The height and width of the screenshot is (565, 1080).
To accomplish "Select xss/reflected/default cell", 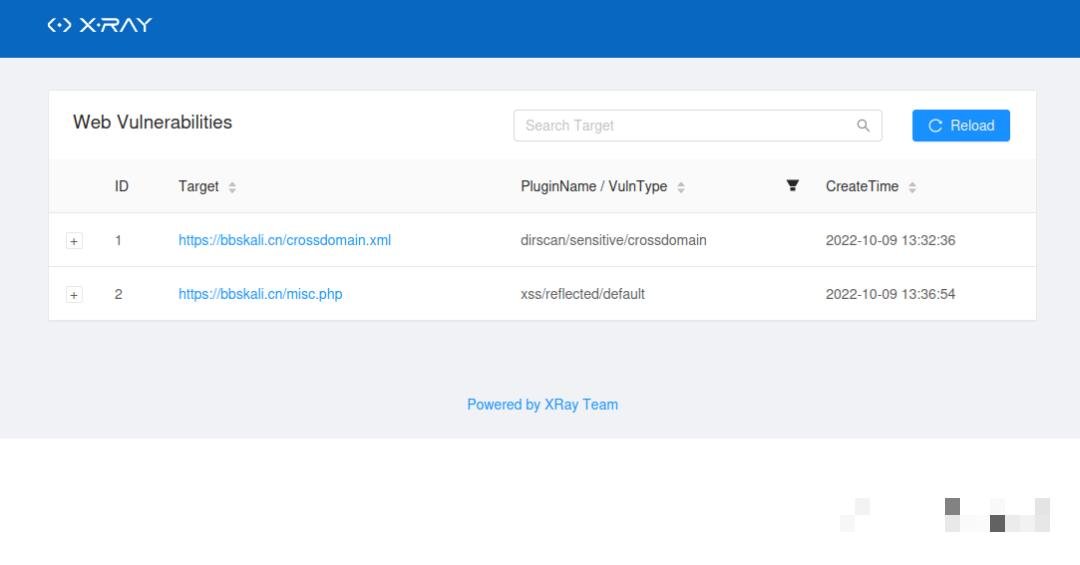I will point(583,294).
